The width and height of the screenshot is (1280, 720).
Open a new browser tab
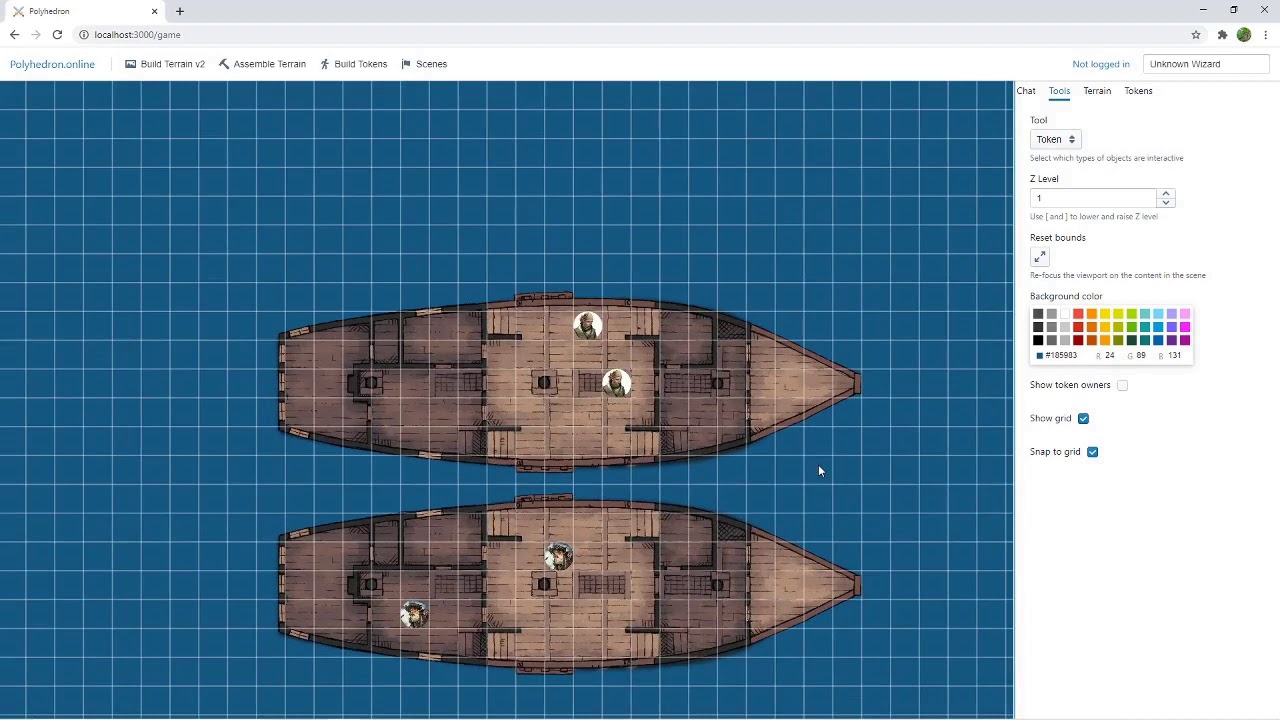(x=180, y=11)
